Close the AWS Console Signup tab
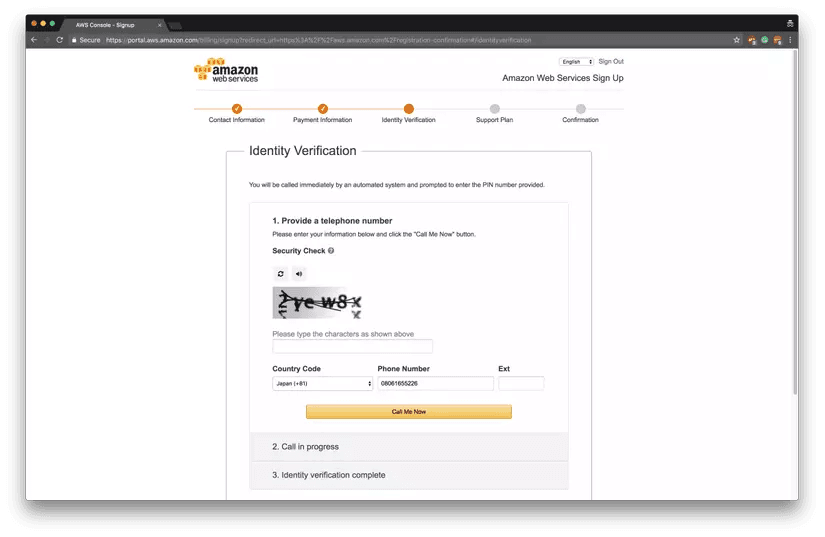Viewport: 825px width, 537px height. (159, 25)
